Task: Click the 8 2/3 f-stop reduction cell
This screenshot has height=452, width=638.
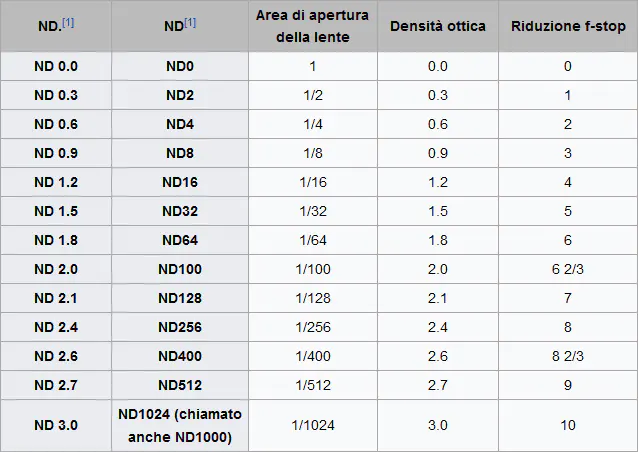Action: (x=568, y=356)
